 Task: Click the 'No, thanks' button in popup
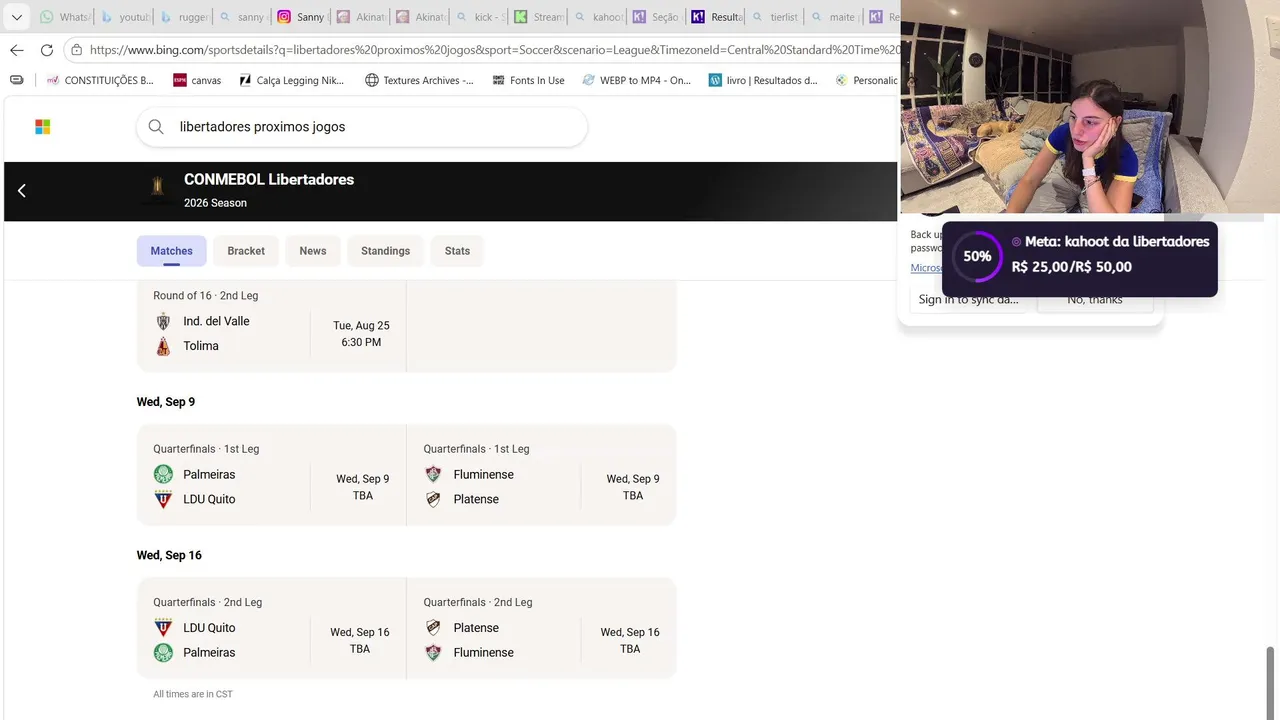pos(1095,300)
